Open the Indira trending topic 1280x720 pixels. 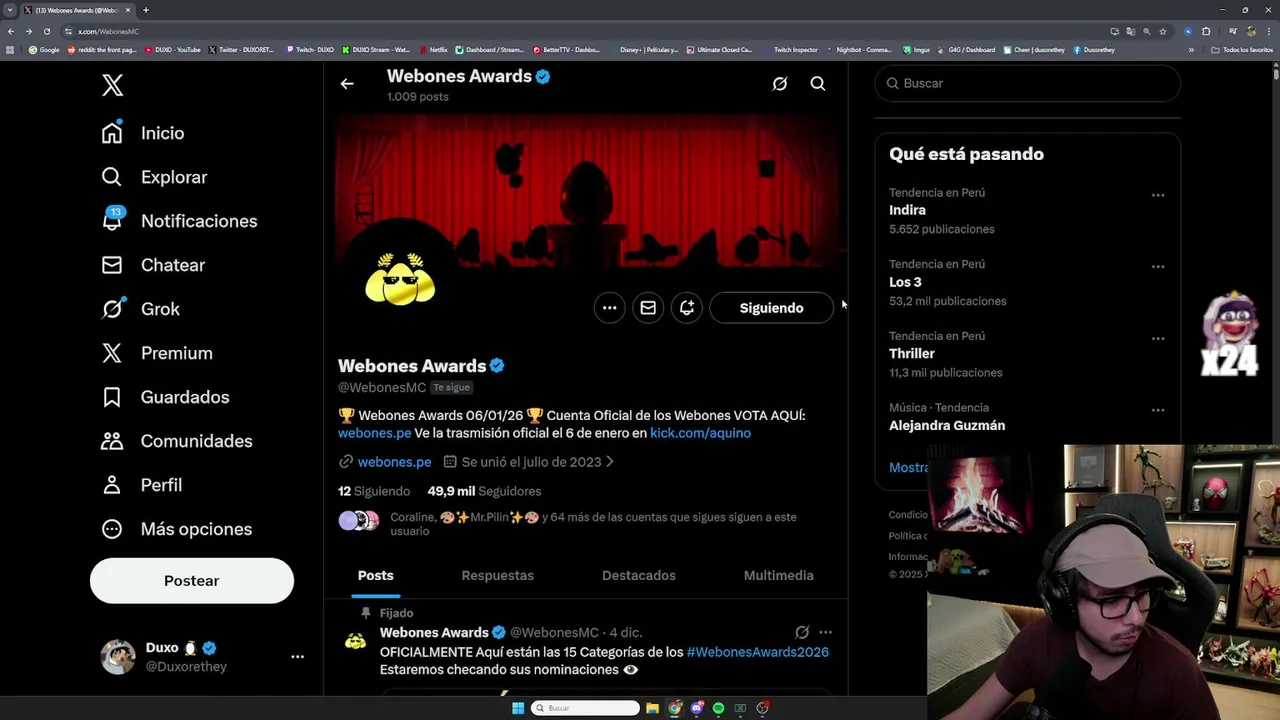tap(907, 210)
